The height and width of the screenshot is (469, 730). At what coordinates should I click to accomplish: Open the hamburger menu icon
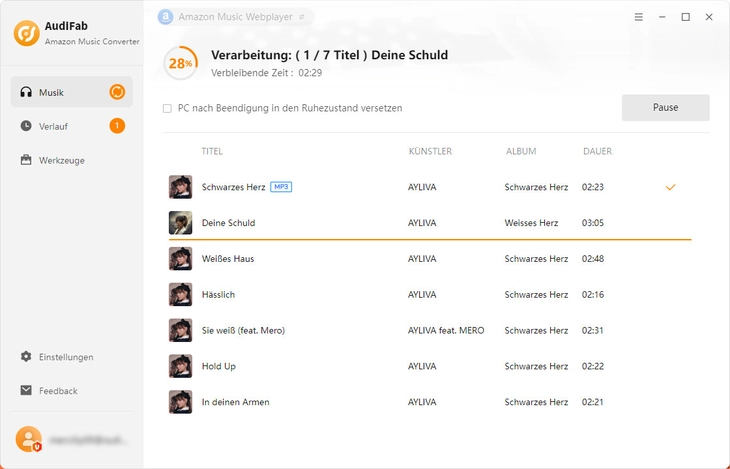click(x=639, y=17)
